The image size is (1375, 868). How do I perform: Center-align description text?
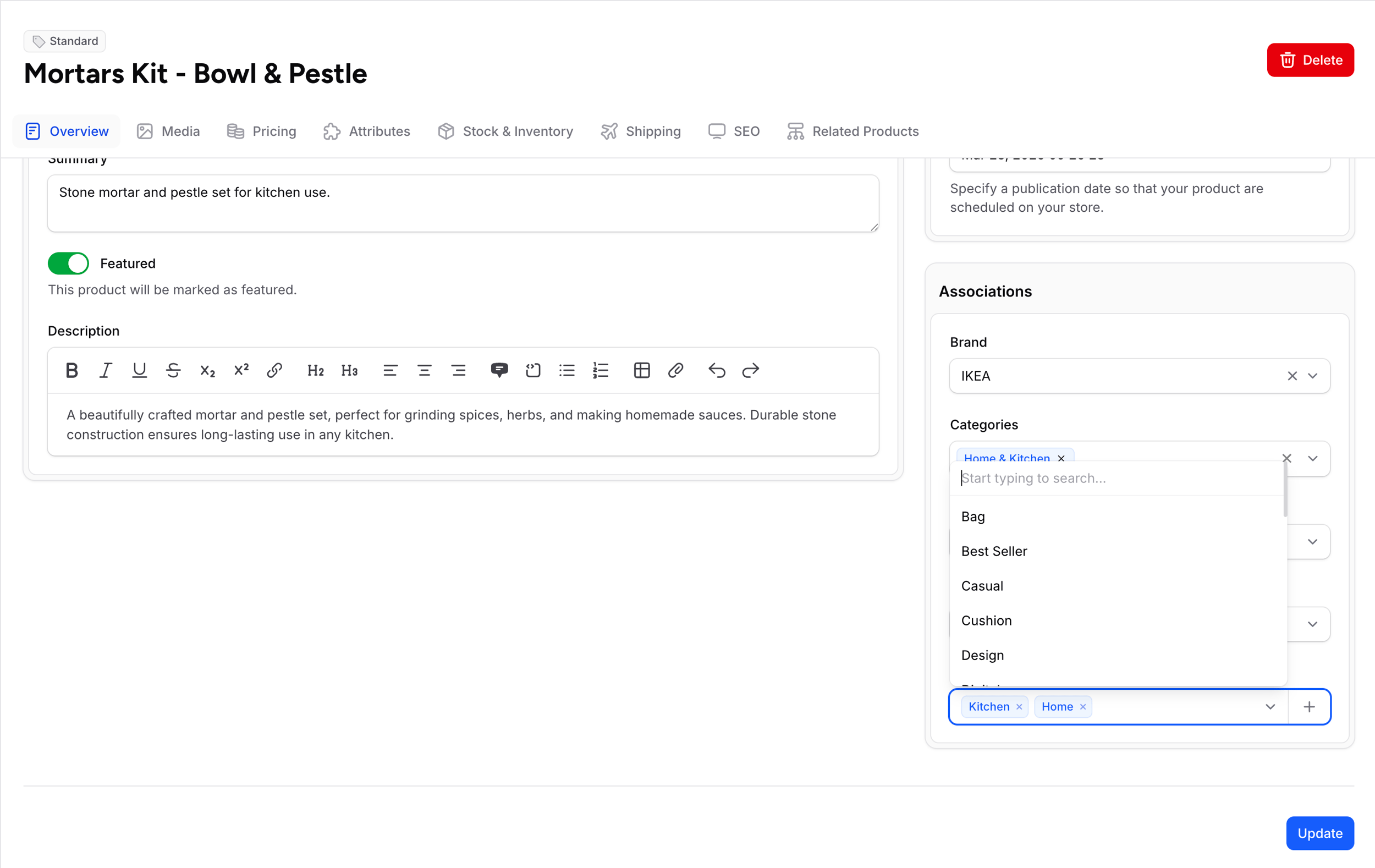(x=424, y=371)
